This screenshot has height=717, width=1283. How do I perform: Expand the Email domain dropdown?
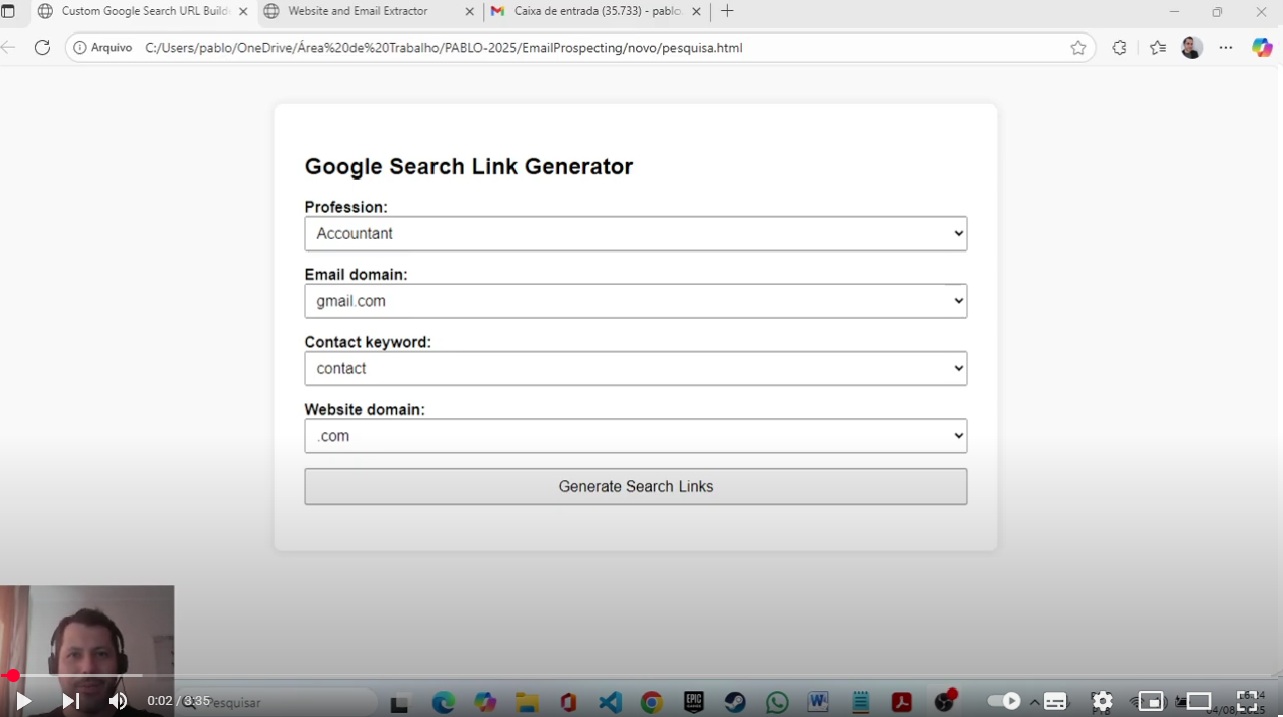point(635,301)
